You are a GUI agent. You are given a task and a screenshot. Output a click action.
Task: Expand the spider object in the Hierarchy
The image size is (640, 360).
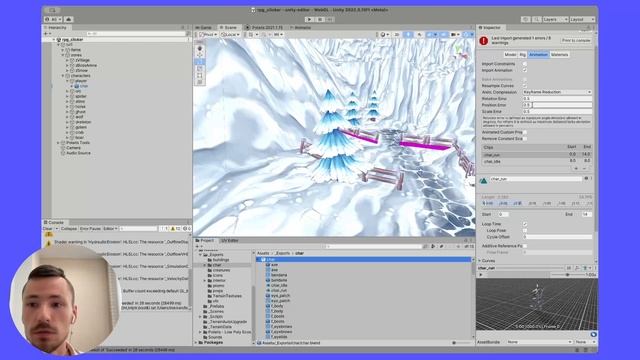(67, 96)
